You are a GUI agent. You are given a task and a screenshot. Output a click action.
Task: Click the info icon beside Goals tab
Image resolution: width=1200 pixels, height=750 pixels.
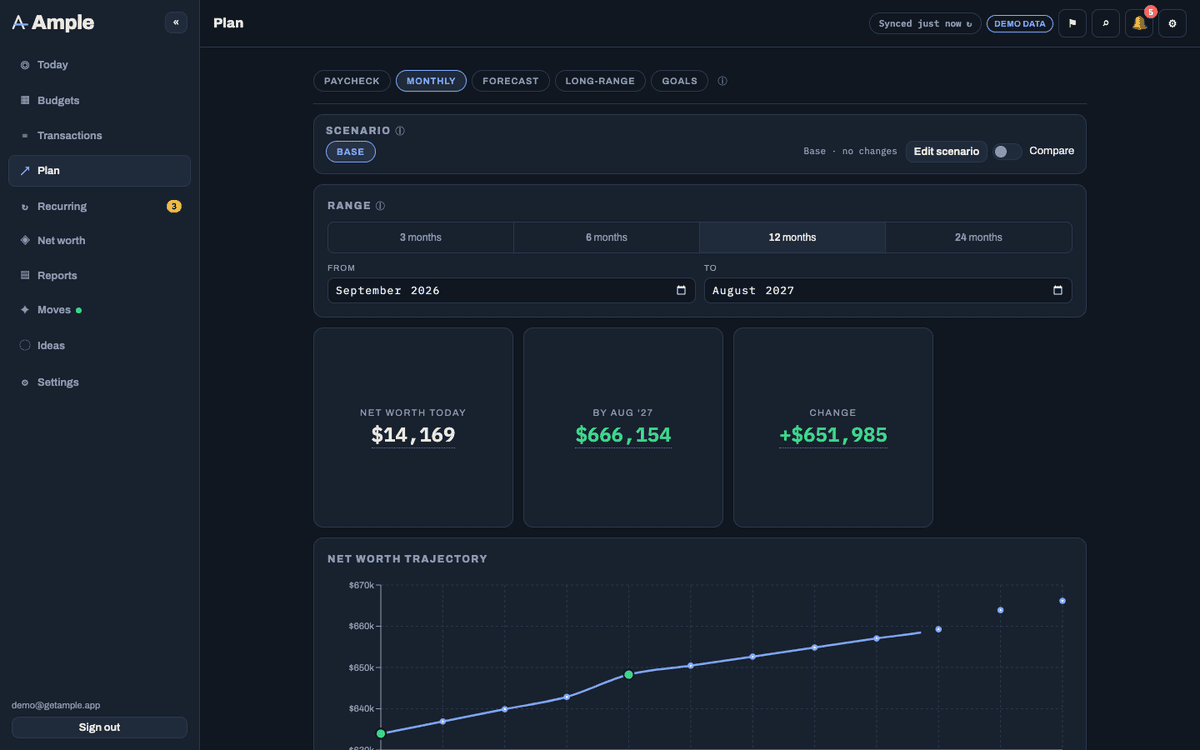pos(723,81)
